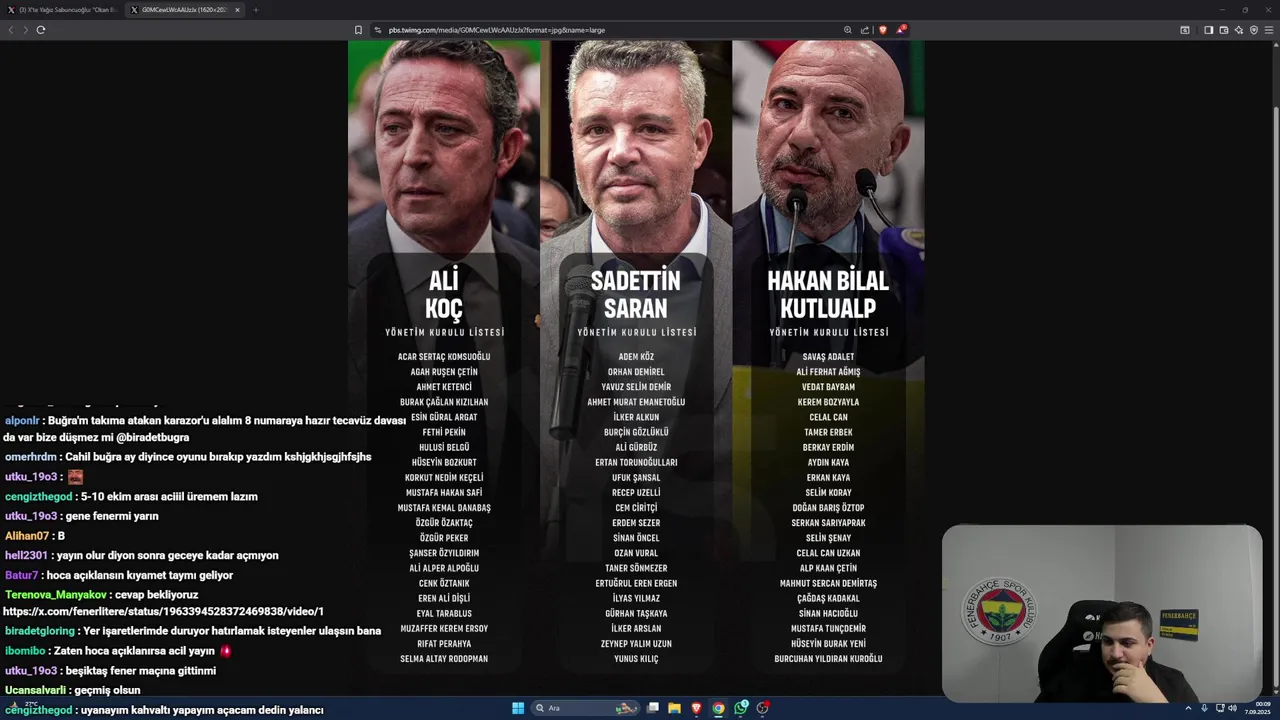The height and width of the screenshot is (720, 1280).
Task: Click the streamer webcam overlay
Action: 1102,613
